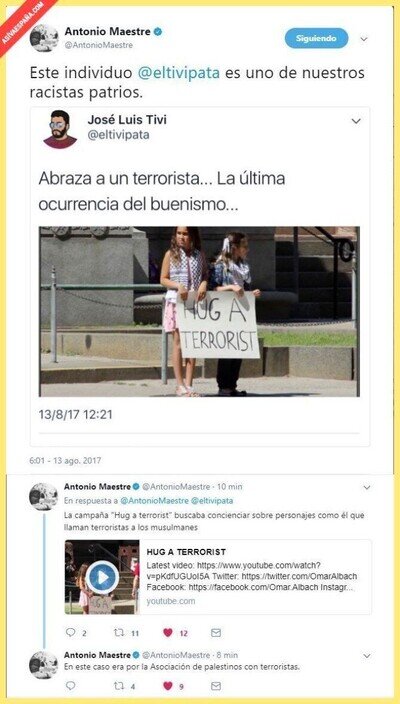Click the reply icon under the first reply tweet
This screenshot has width=400, height=704.
(70, 633)
